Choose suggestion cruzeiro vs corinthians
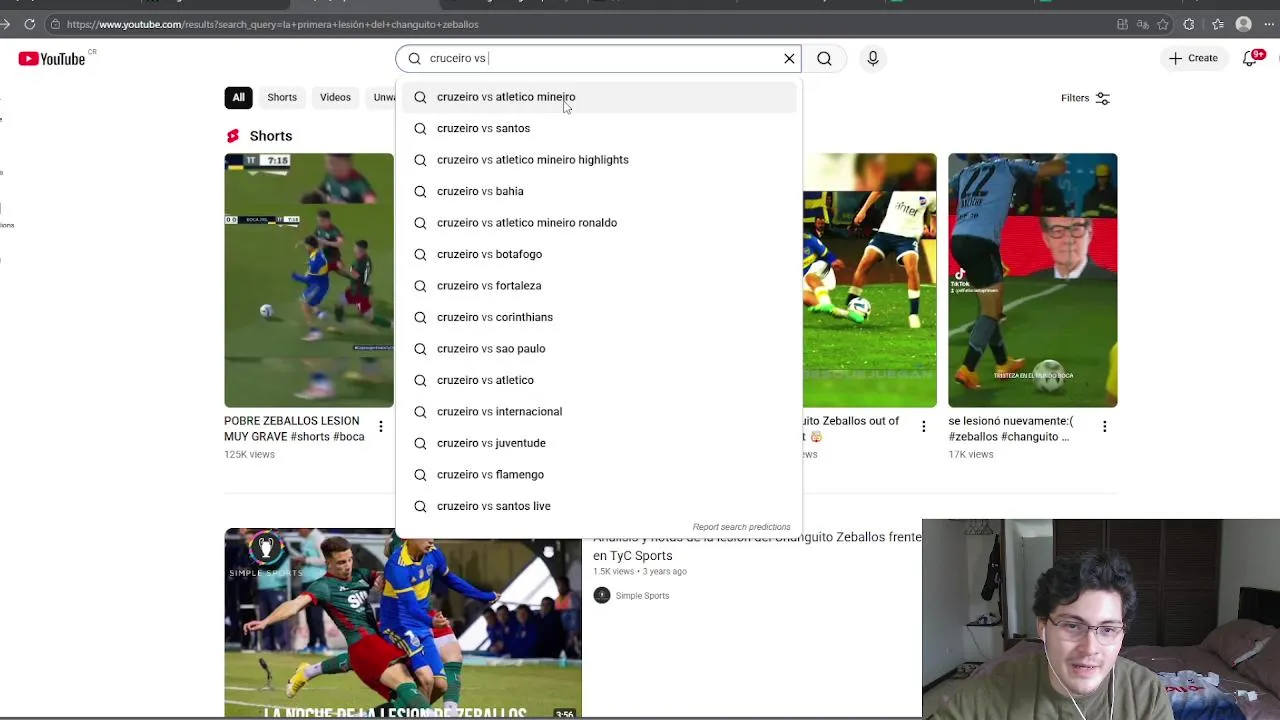Image resolution: width=1280 pixels, height=720 pixels. 599,317
